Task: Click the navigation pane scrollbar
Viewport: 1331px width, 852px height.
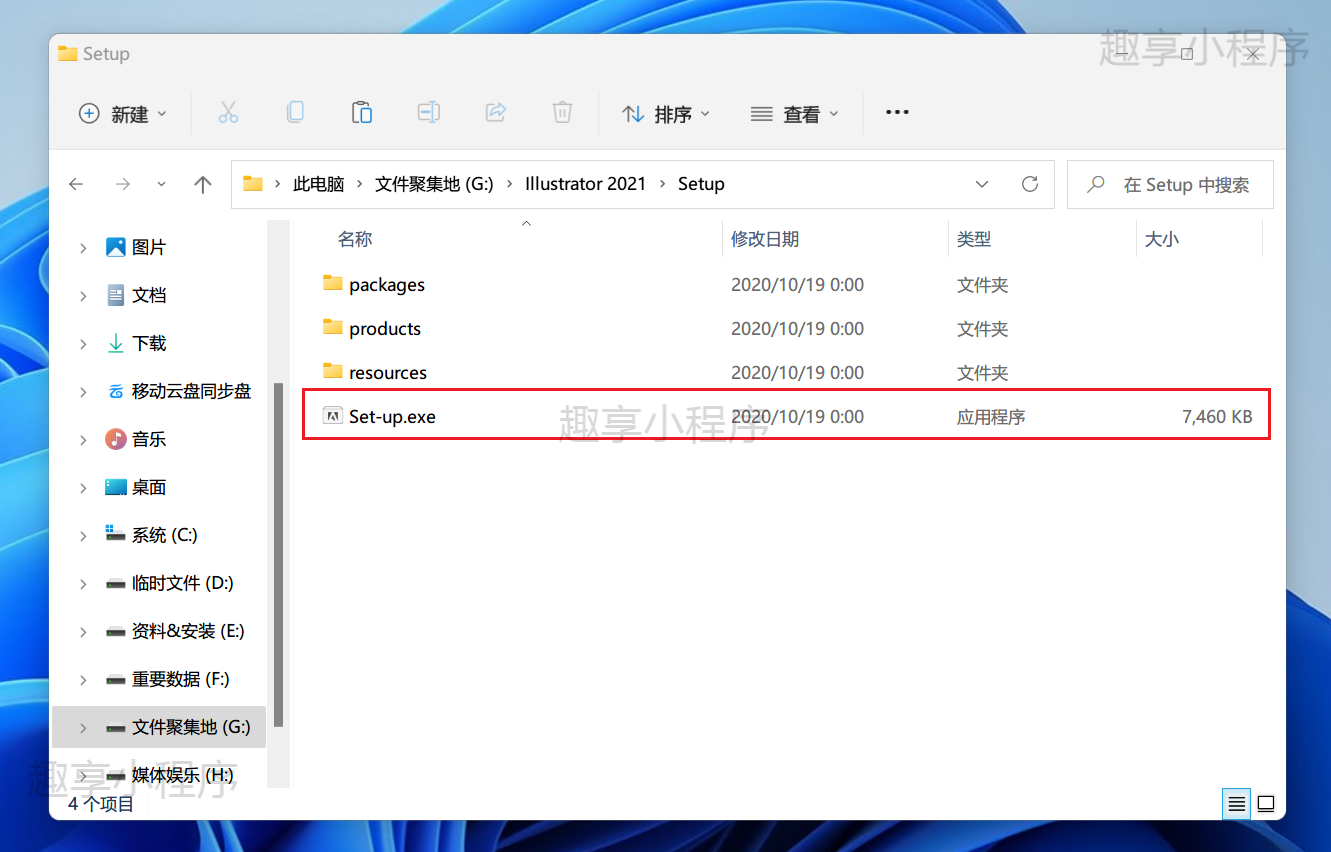Action: coord(279,555)
